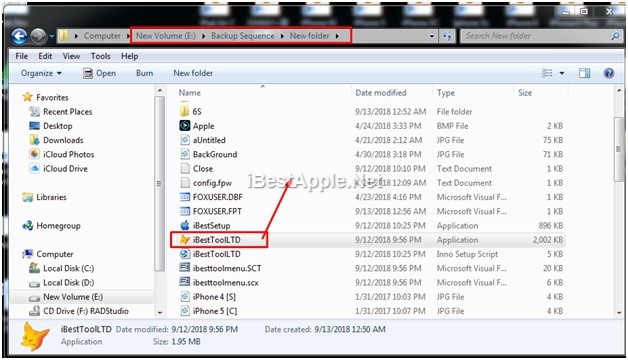Click the magnifier icon in the search box
Viewport: 628px width, 360px height.
point(615,36)
